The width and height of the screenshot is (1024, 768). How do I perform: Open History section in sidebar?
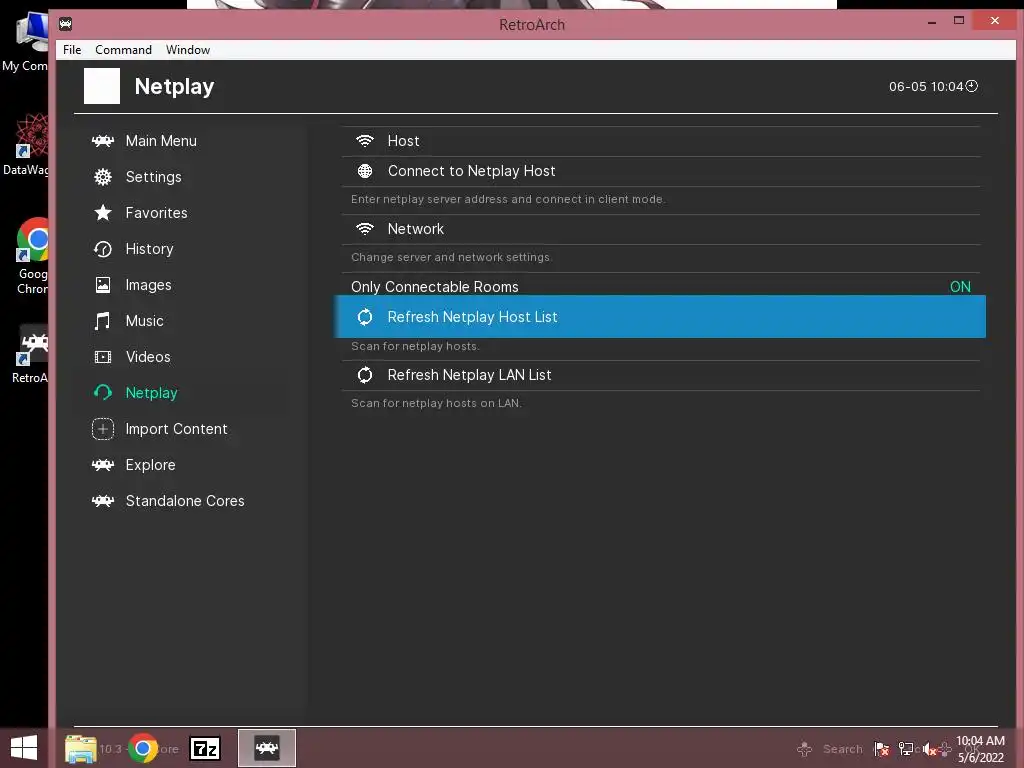click(x=150, y=249)
